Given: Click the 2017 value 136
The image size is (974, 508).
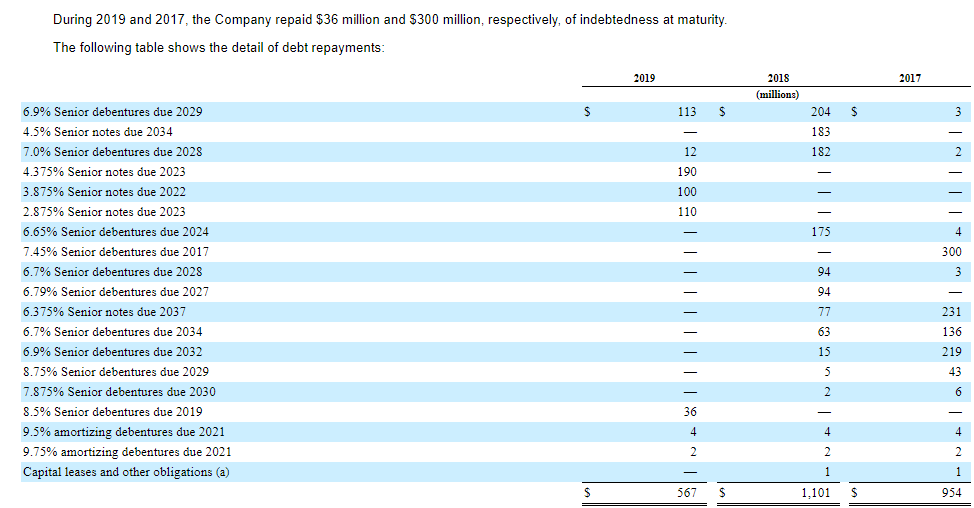Looking at the screenshot, I should coord(952,332).
